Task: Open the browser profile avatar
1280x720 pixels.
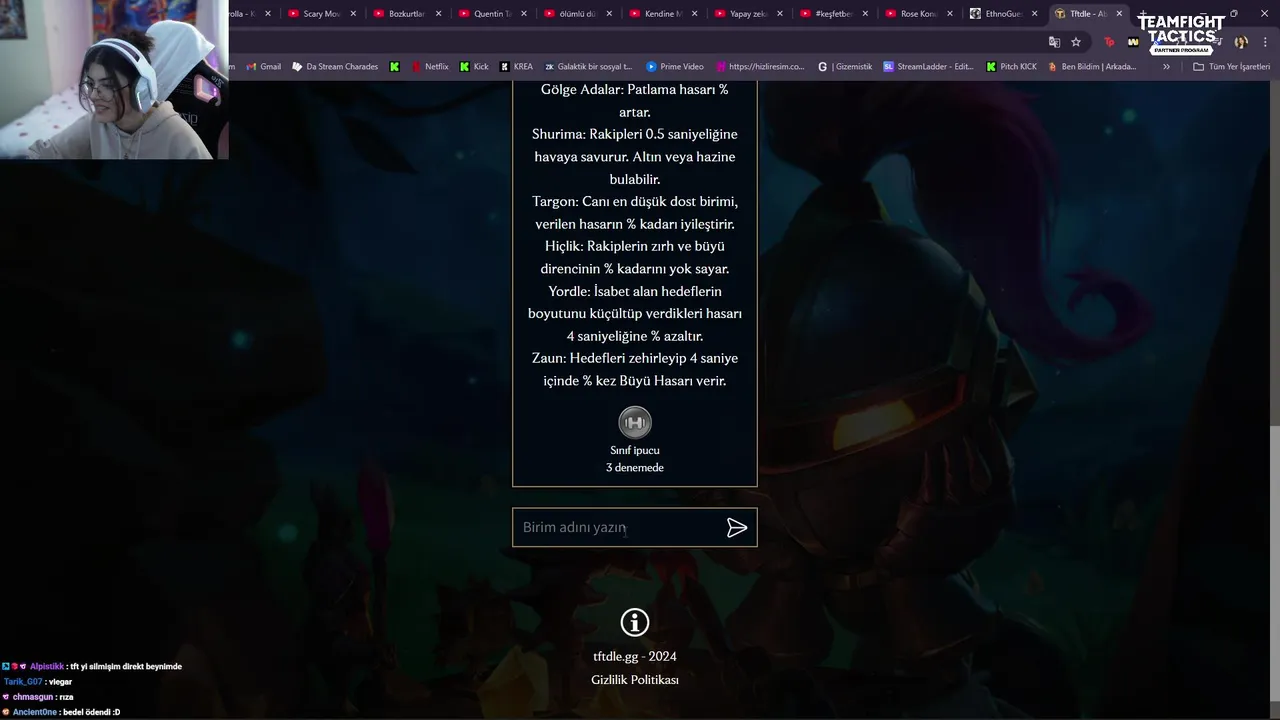Action: click(x=1241, y=42)
